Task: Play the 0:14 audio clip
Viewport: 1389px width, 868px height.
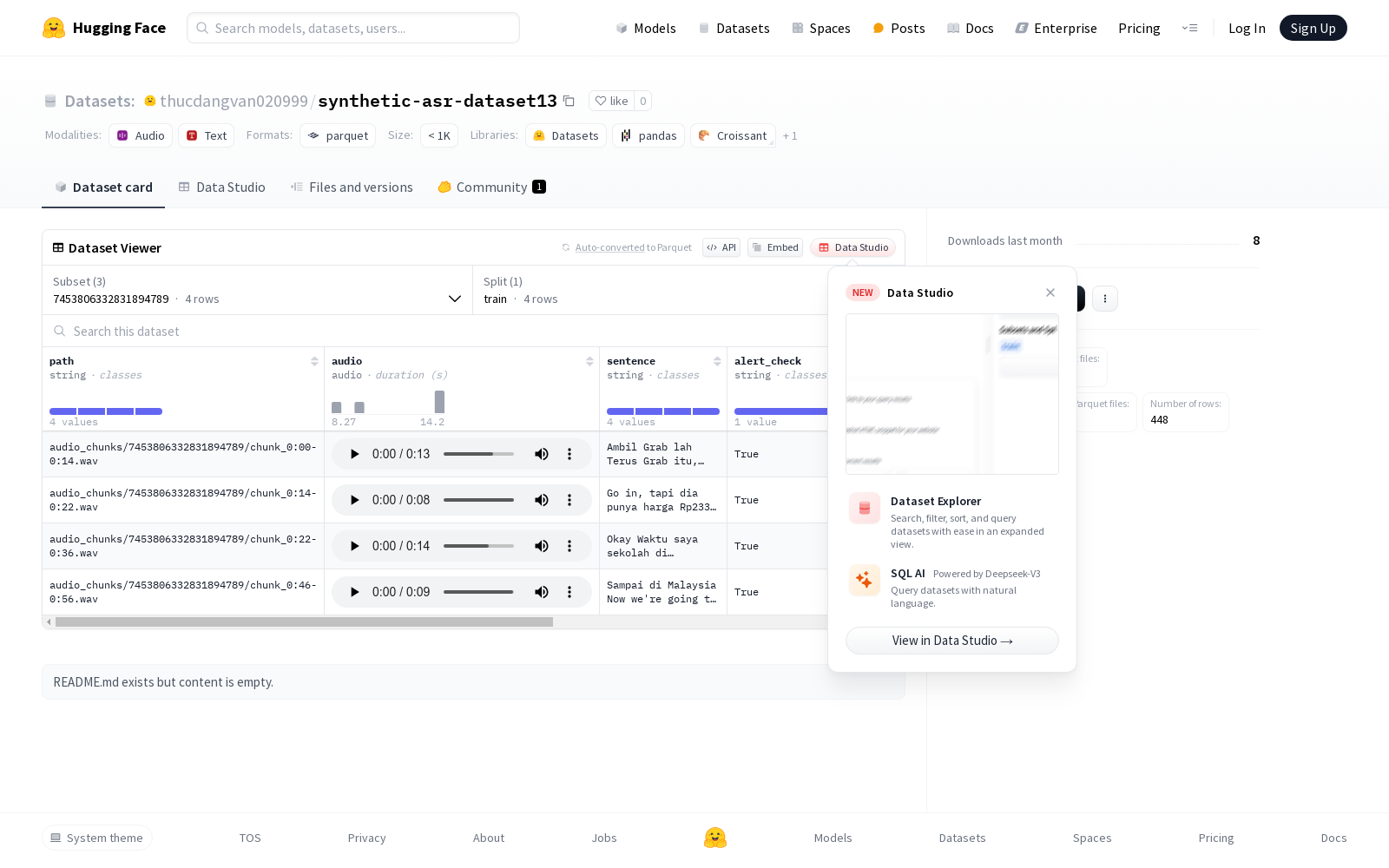Action: pyautogui.click(x=354, y=546)
